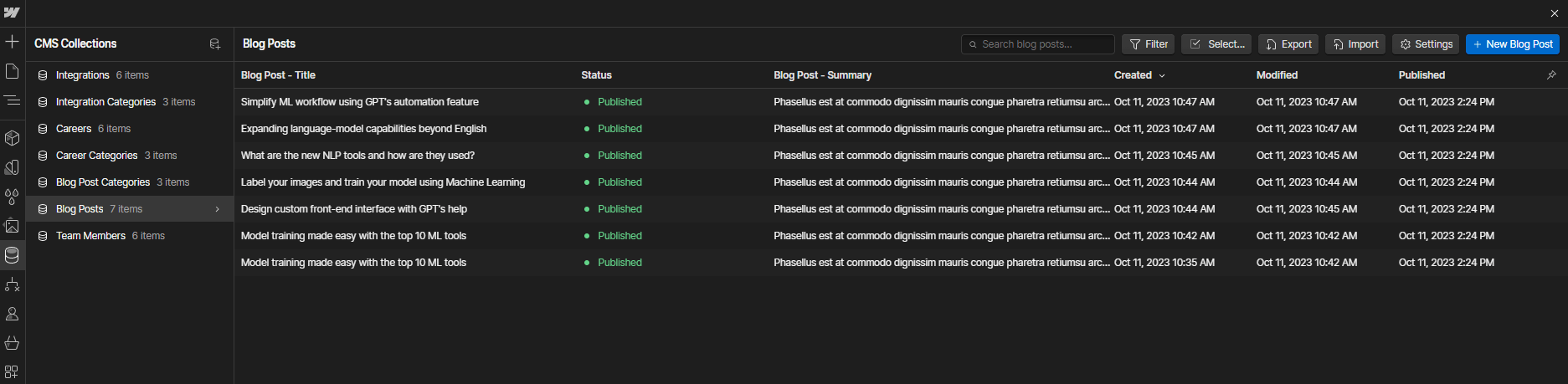Screen dimensions: 1568x384
Task: Open the Ecommerce basket panel
Action: 12,343
